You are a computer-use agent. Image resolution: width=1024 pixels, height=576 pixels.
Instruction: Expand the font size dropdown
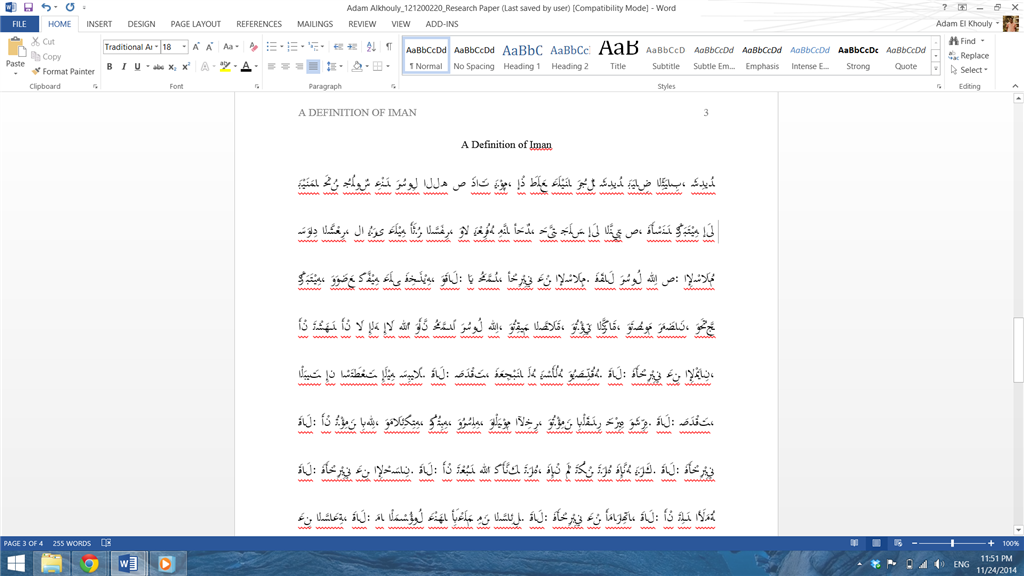[184, 47]
